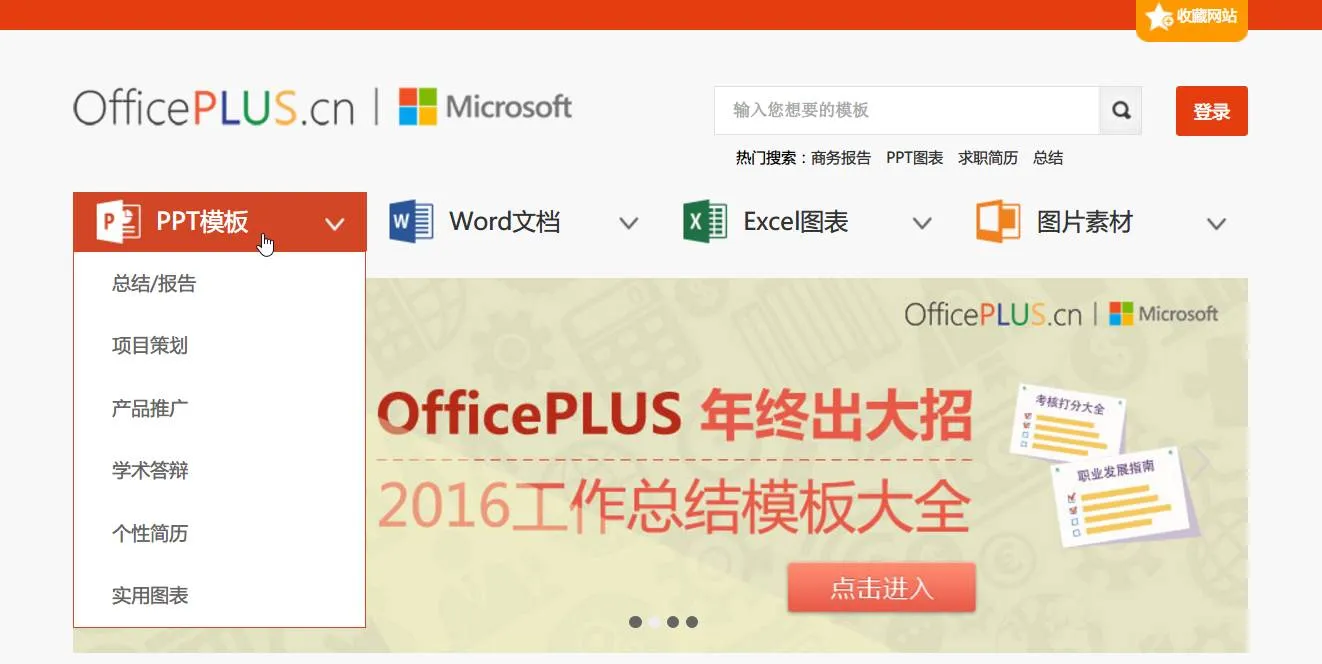Click the Microsoft logo in the header
Viewport: 1322px width, 664px height.
485,107
